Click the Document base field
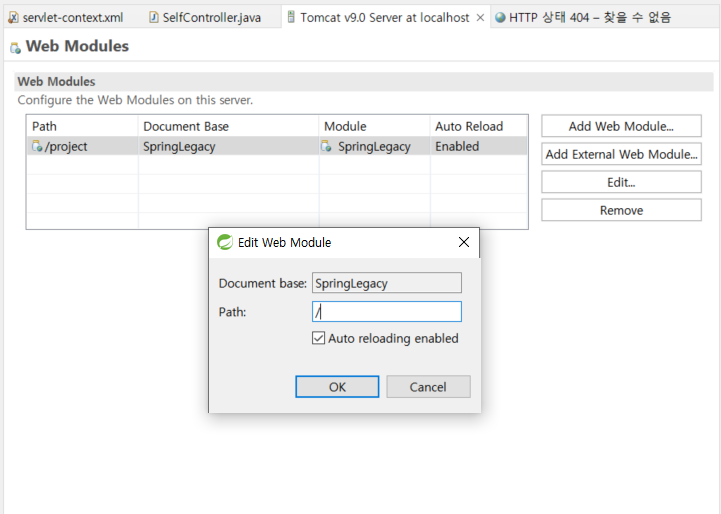The height and width of the screenshot is (514, 721). [387, 283]
